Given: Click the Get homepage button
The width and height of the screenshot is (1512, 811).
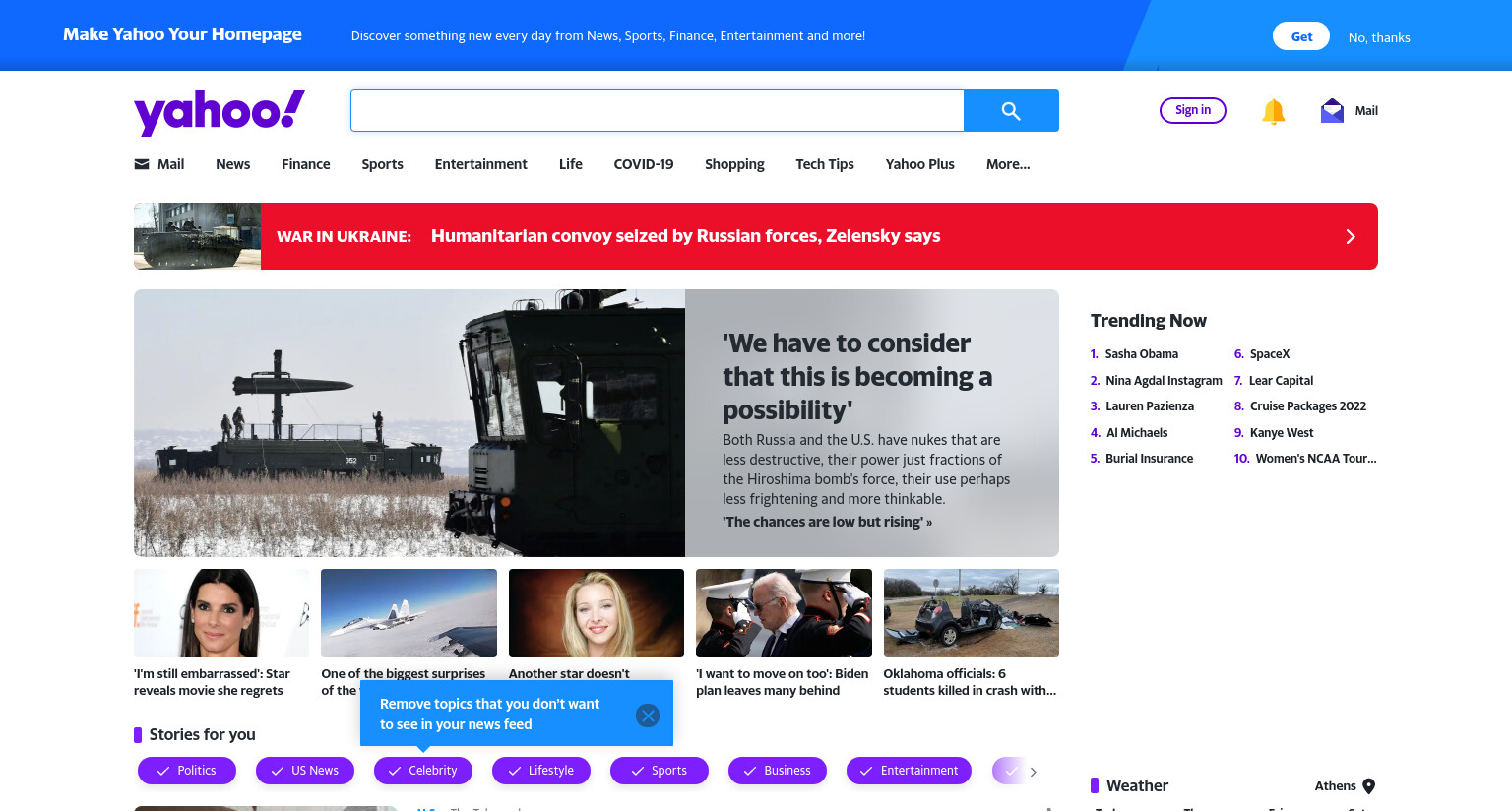Looking at the screenshot, I should (1301, 36).
